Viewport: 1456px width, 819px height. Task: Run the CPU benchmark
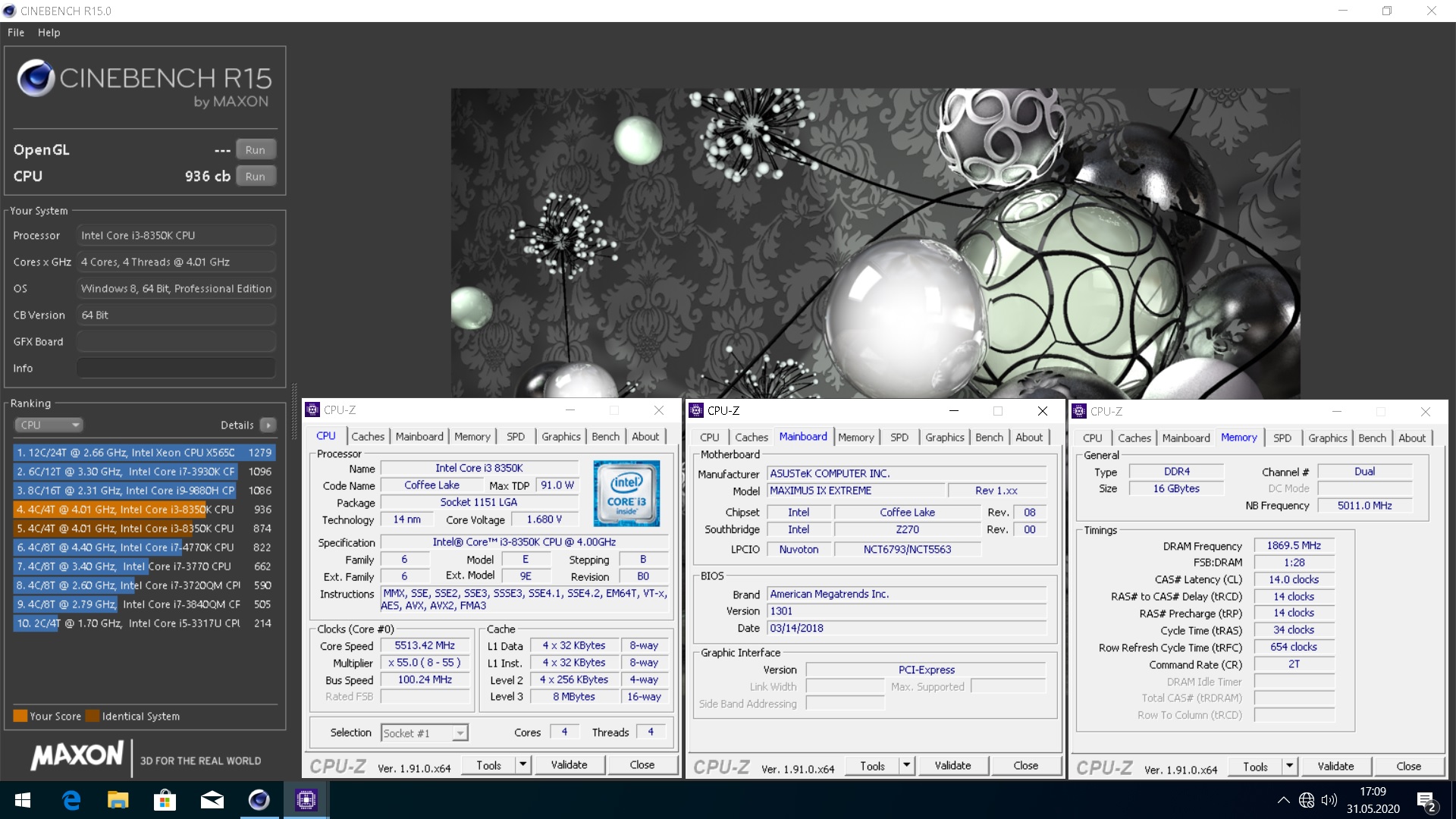(256, 176)
